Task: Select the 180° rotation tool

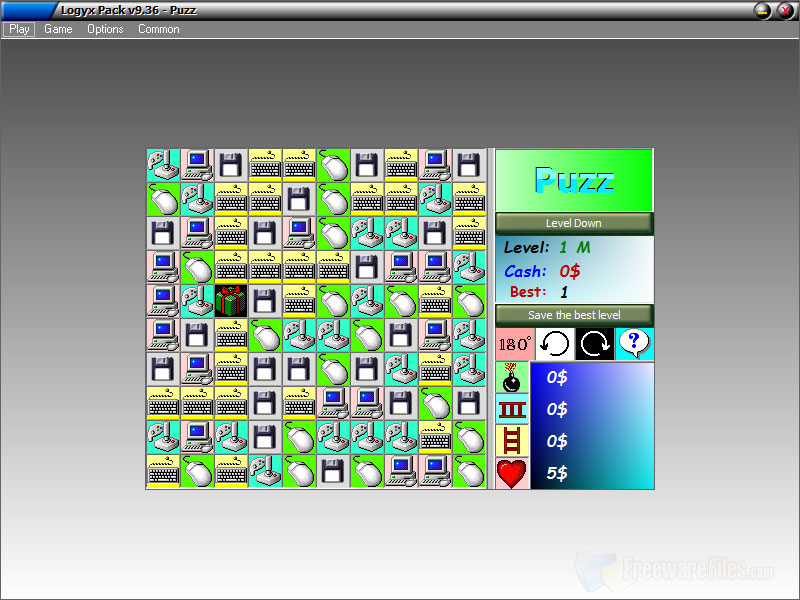Action: [x=513, y=343]
